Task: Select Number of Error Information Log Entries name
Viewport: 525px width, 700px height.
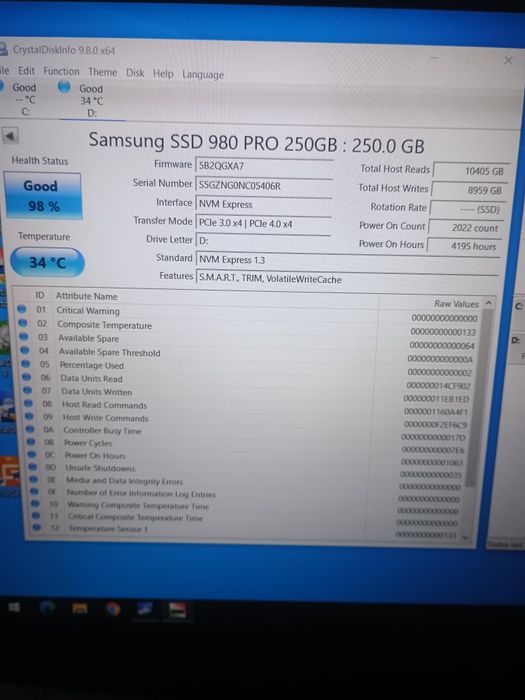Action: (141, 494)
